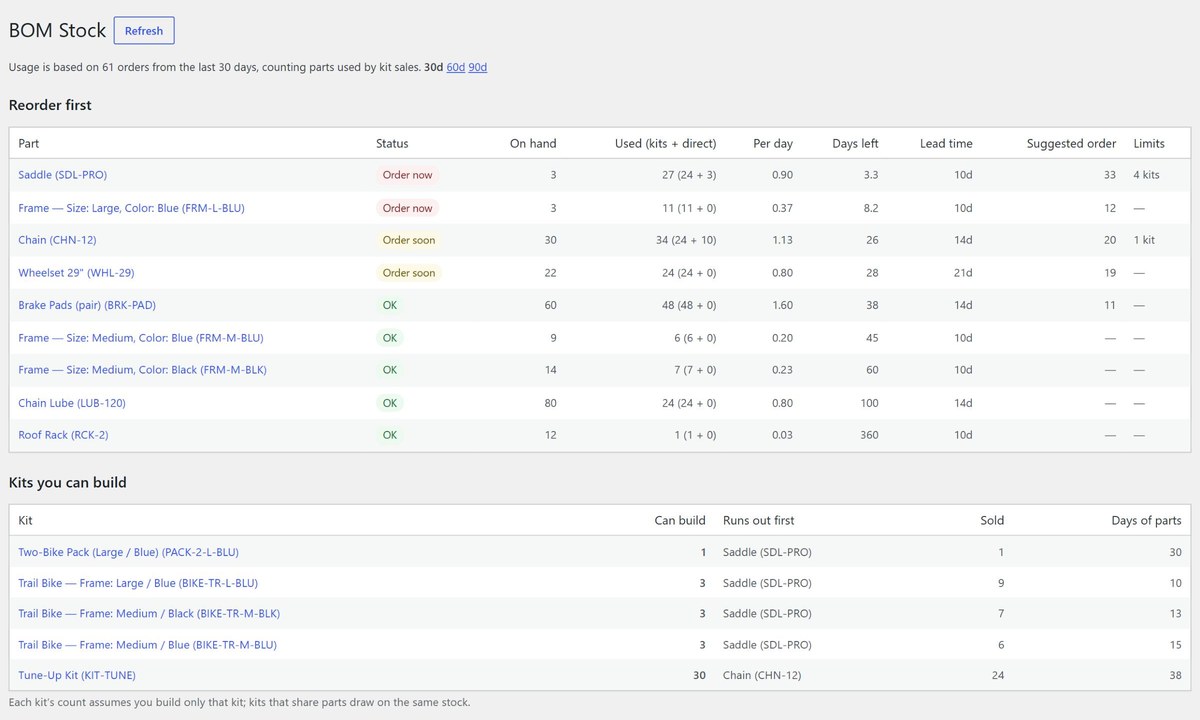Image resolution: width=1200 pixels, height=720 pixels.
Task: Open the Wheelset 29" (WHL-29) part
Action: click(x=76, y=273)
